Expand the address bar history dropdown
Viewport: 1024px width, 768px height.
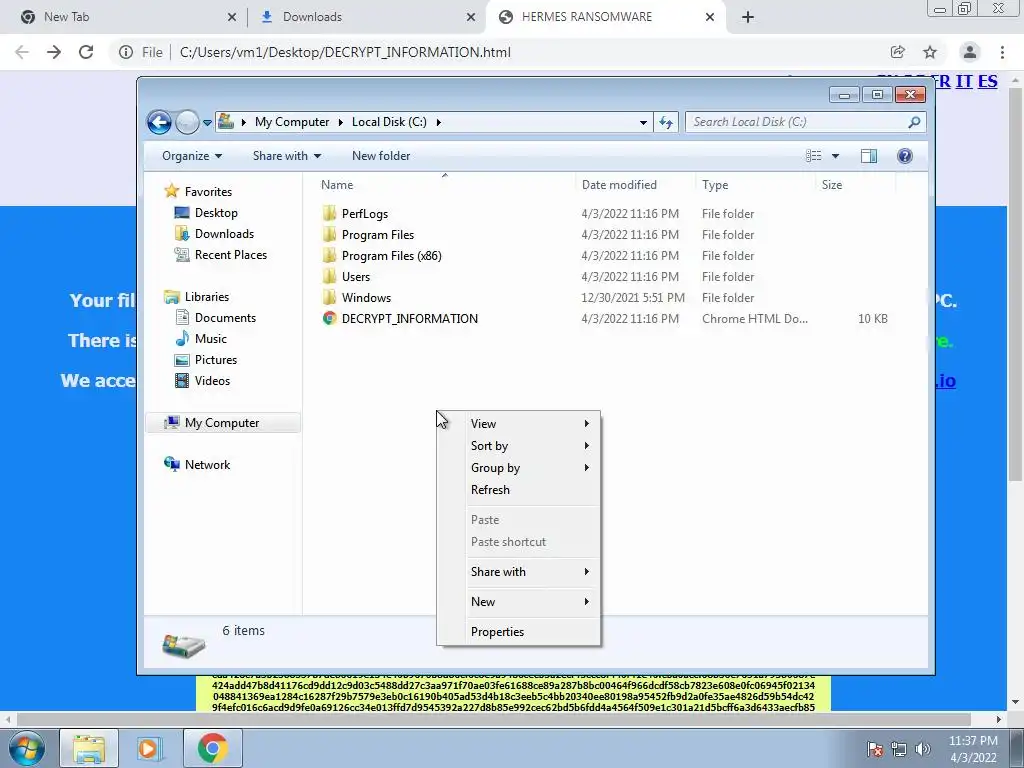(643, 122)
